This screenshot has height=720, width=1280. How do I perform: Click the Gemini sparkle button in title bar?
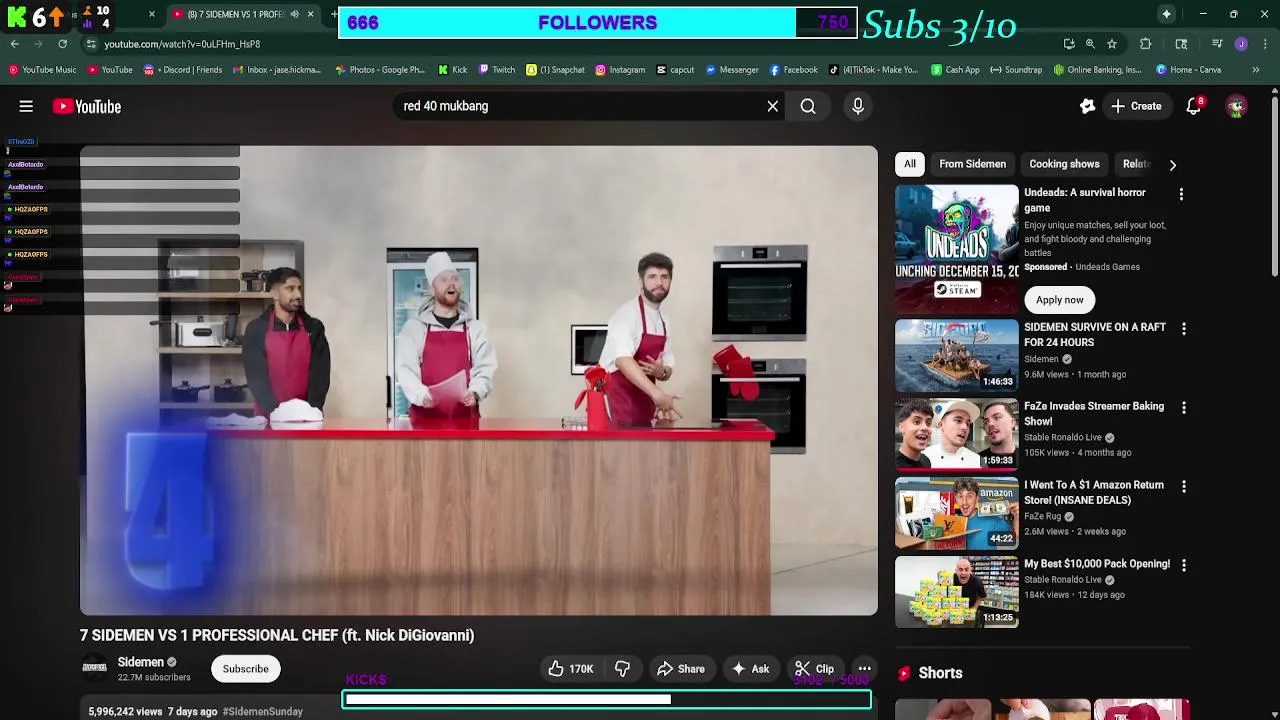click(x=1166, y=14)
